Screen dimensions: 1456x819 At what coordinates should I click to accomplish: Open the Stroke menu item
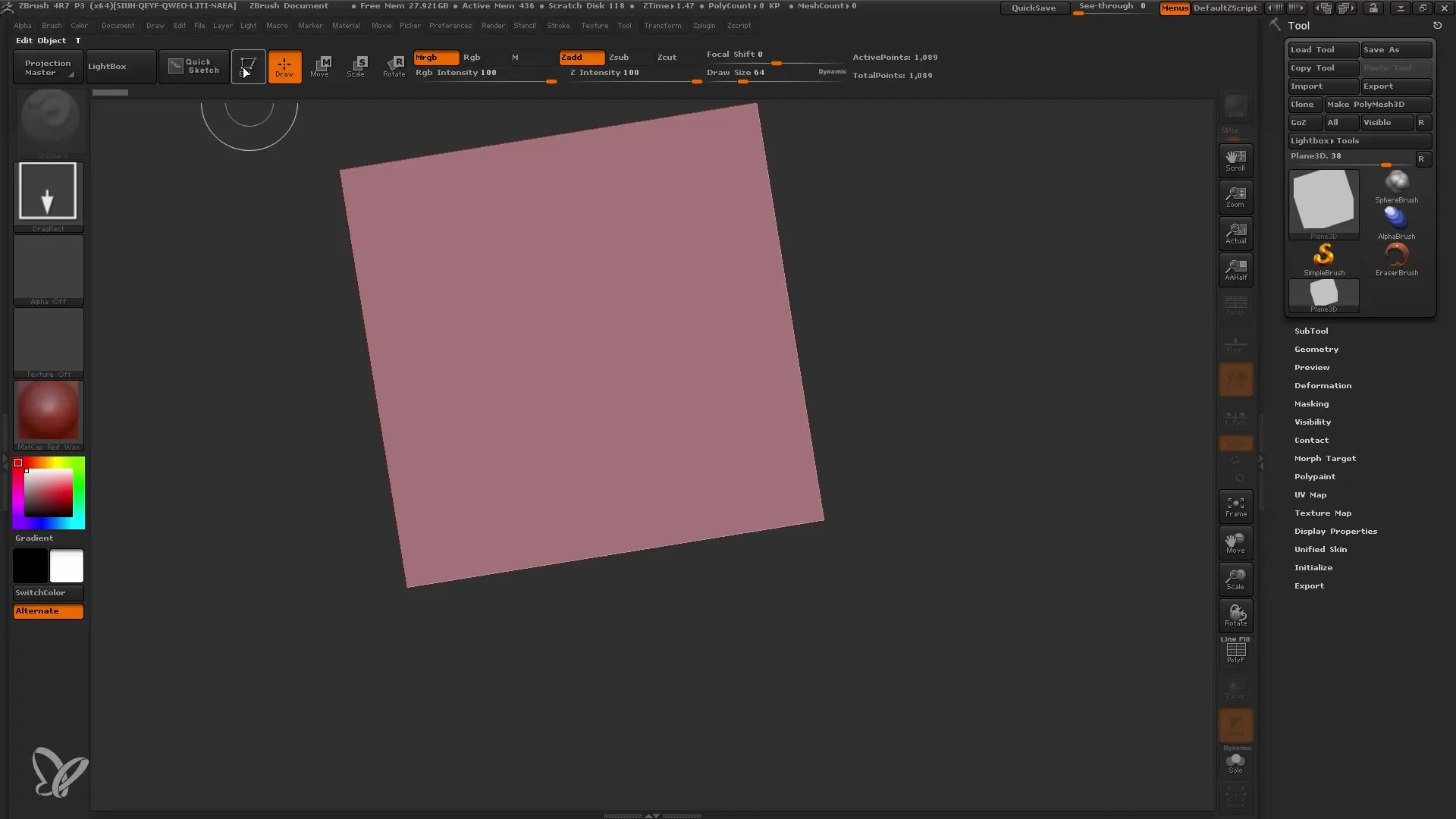[x=558, y=25]
